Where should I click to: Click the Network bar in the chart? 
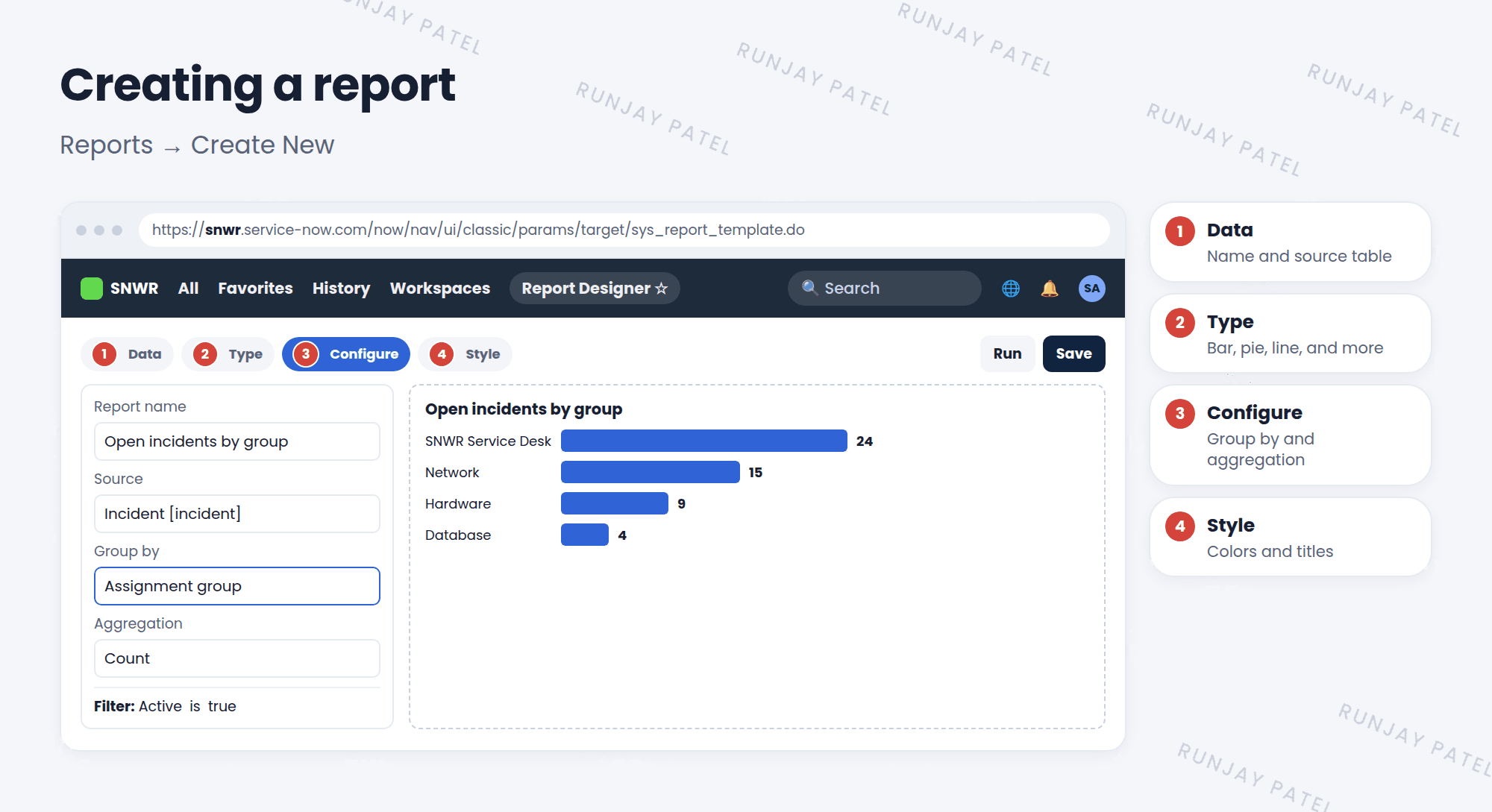650,472
